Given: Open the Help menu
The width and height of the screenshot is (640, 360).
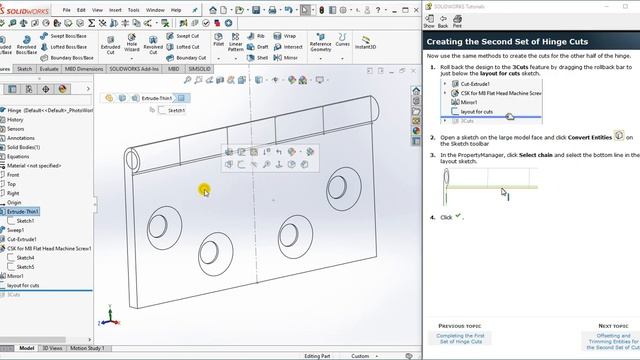Looking at the screenshot, I should 176,10.
